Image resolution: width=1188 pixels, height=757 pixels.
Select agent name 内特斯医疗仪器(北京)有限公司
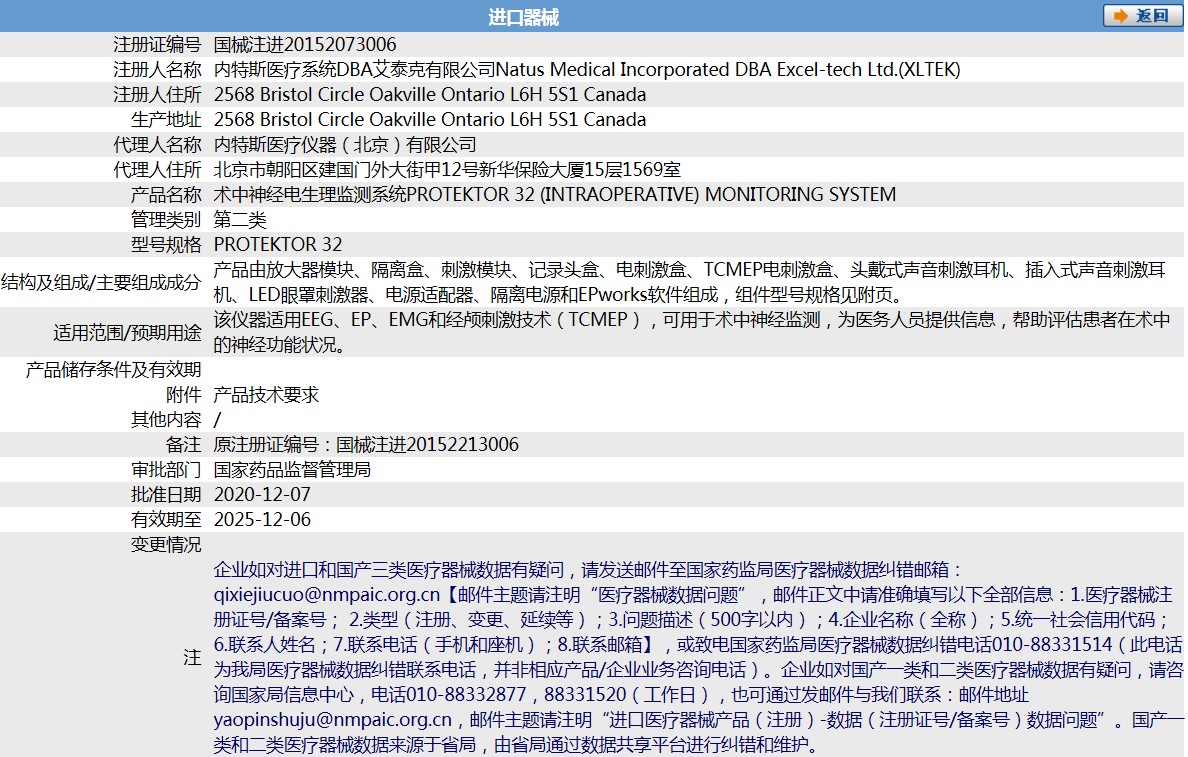tap(345, 144)
